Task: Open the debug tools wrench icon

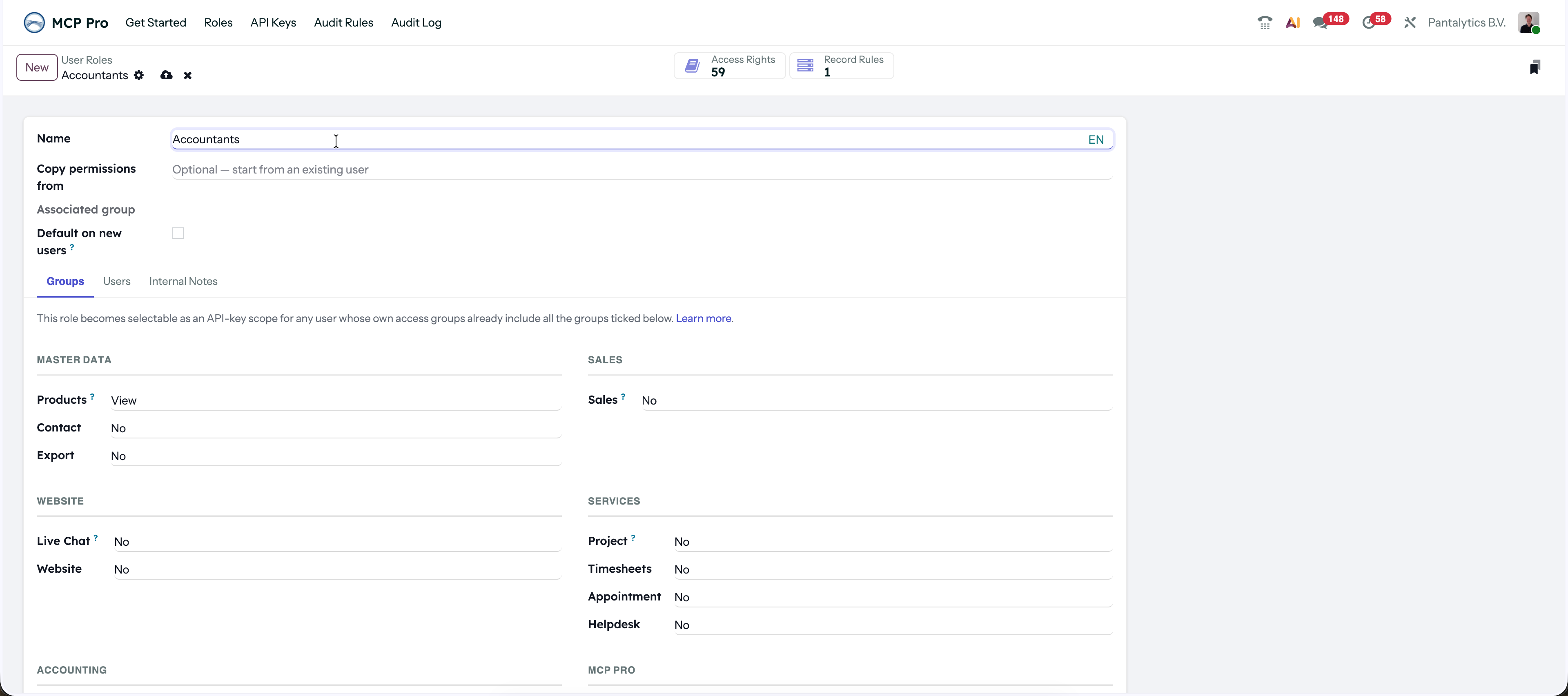Action: 1410,22
